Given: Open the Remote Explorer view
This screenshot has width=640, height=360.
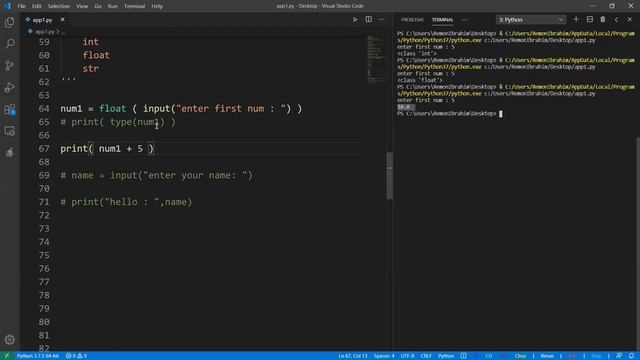Looking at the screenshot, I should point(9,131).
